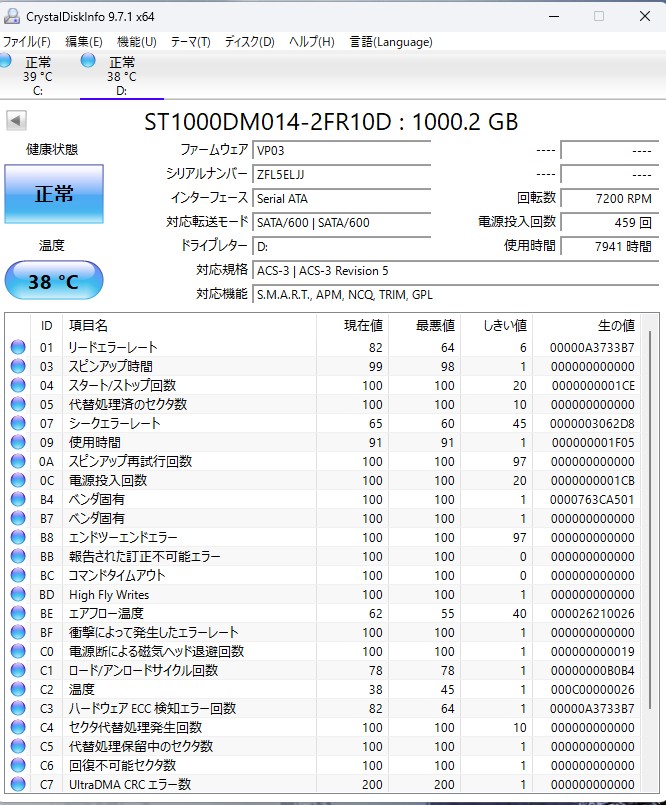Click the previous disk arrow button
The height and width of the screenshot is (805, 666).
point(16,121)
